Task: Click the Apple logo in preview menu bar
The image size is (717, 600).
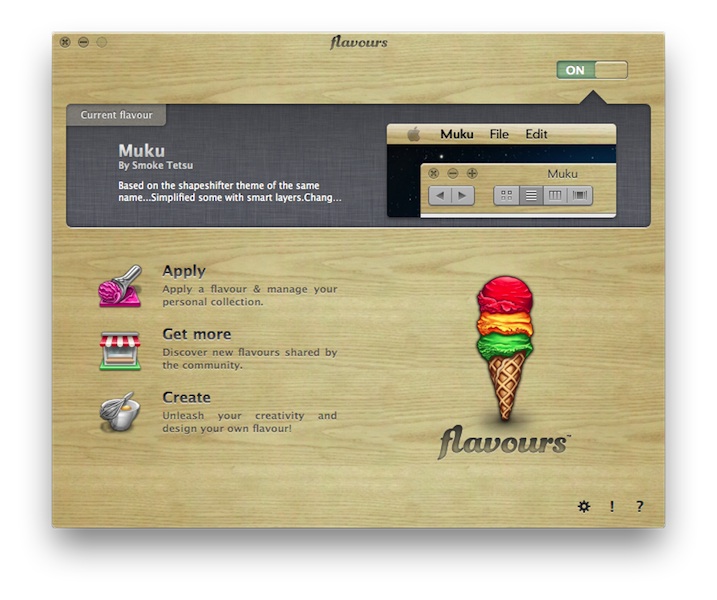Action: coord(413,135)
